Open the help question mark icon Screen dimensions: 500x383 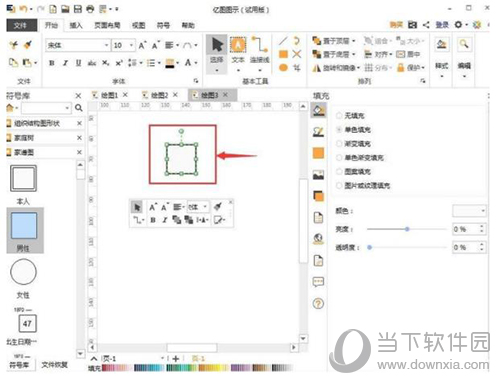319,303
